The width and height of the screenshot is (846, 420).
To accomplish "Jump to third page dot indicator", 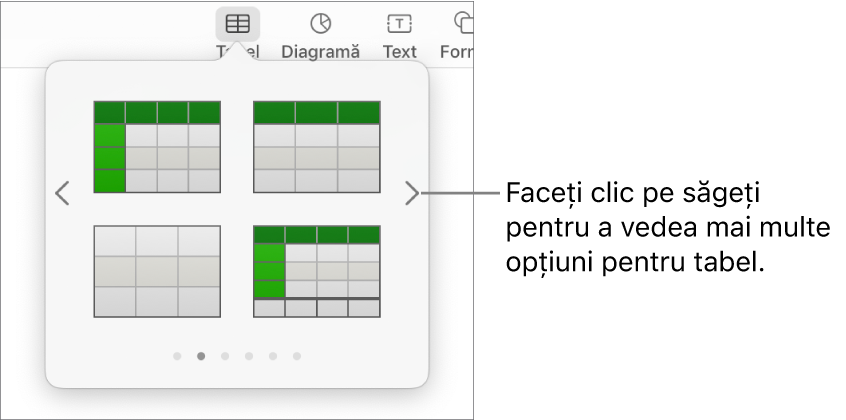I will click(225, 356).
